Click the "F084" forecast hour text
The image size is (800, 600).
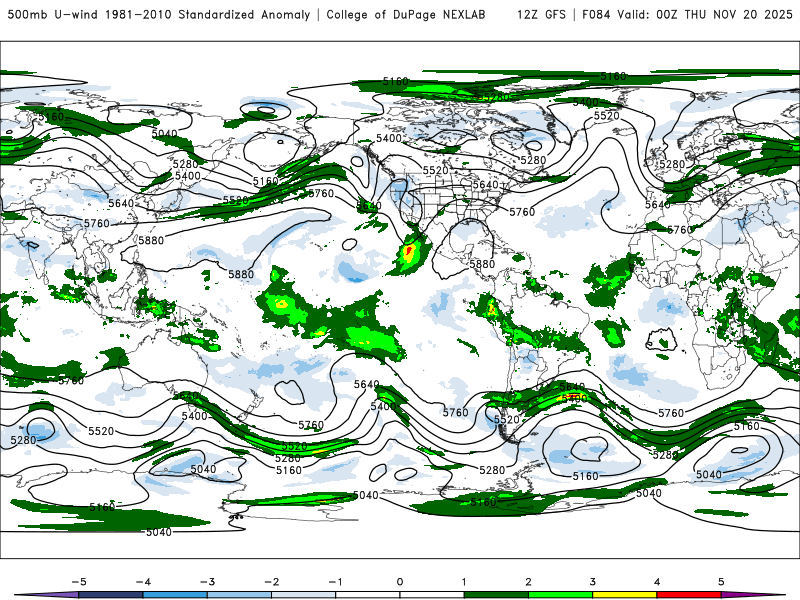[x=596, y=14]
